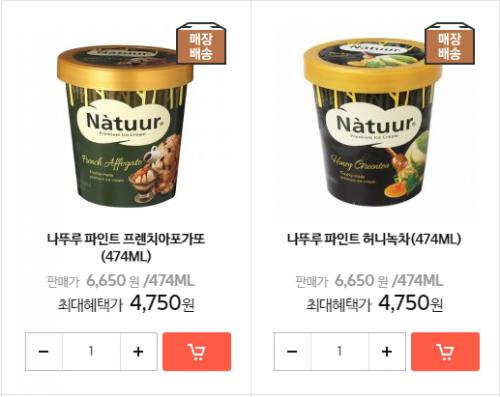Open 나뚜루 파인트 프렌치아포가또 product title
This screenshot has width=500, height=397.
point(126,247)
